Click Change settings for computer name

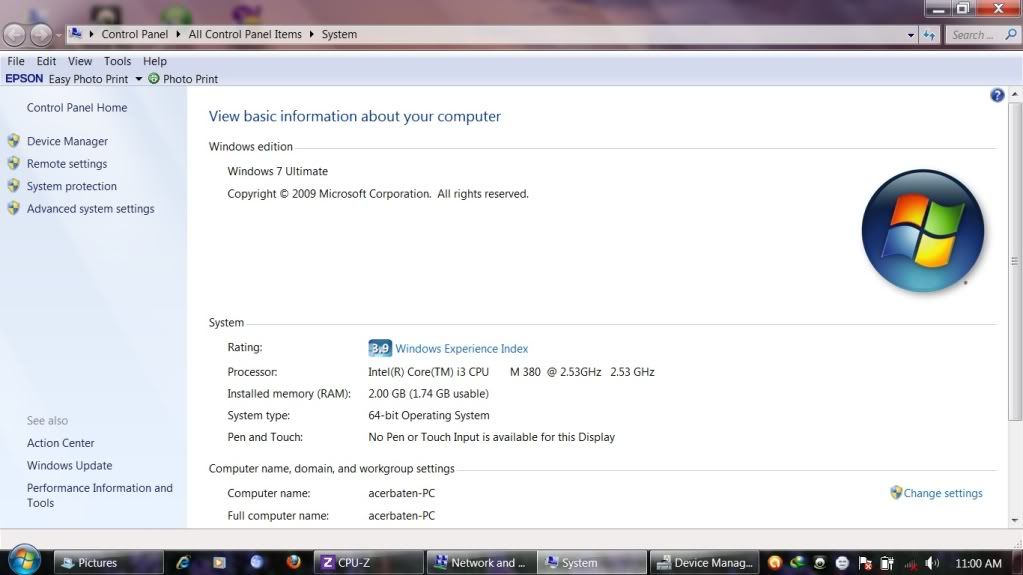point(943,493)
